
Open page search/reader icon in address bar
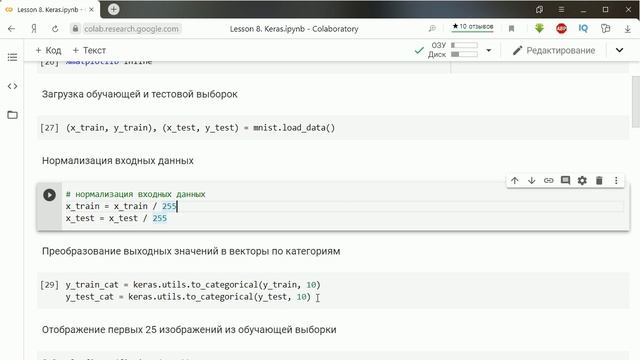click(432, 29)
